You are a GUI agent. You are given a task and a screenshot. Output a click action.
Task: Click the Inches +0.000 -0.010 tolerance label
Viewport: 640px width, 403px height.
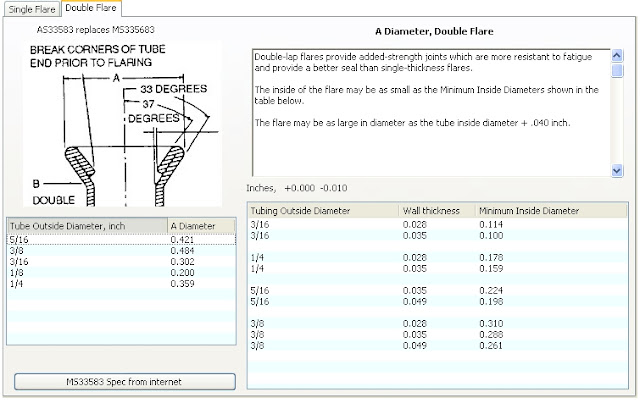[x=297, y=188]
